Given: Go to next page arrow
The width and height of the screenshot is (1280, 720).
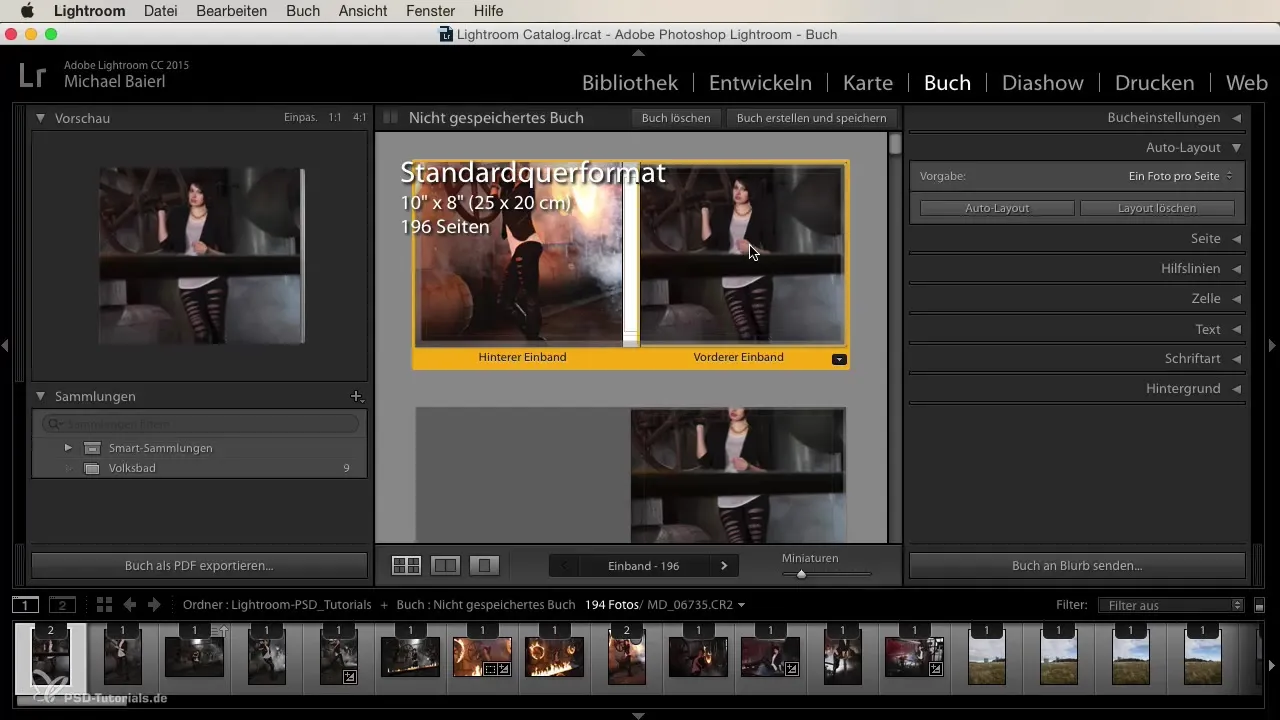Looking at the screenshot, I should pyautogui.click(x=724, y=566).
